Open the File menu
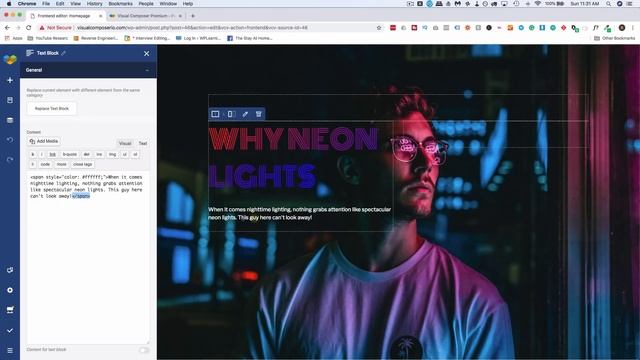This screenshot has width=640, height=360. (x=46, y=4)
